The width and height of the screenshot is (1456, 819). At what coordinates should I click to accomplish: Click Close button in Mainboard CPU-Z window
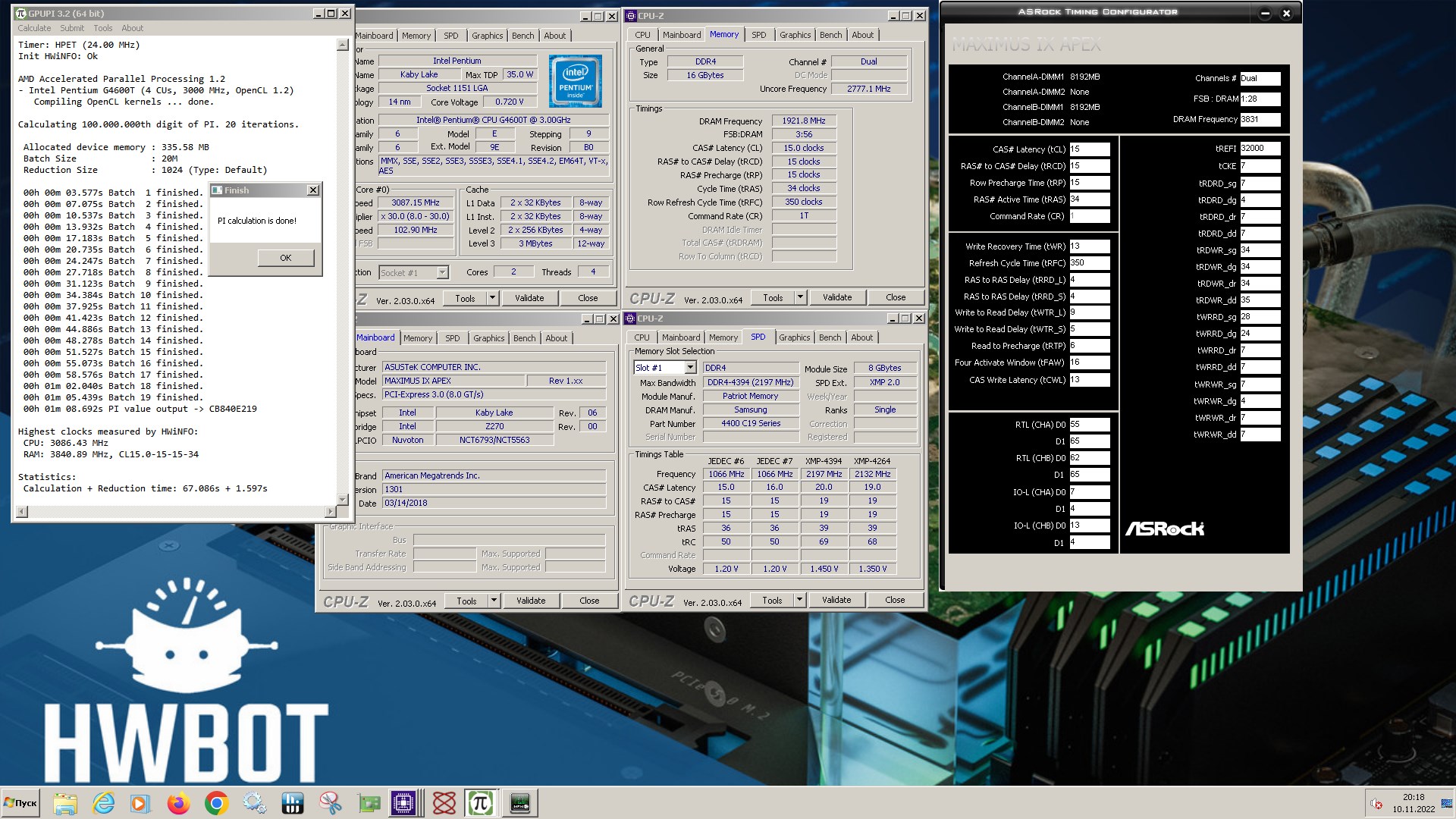(x=589, y=601)
